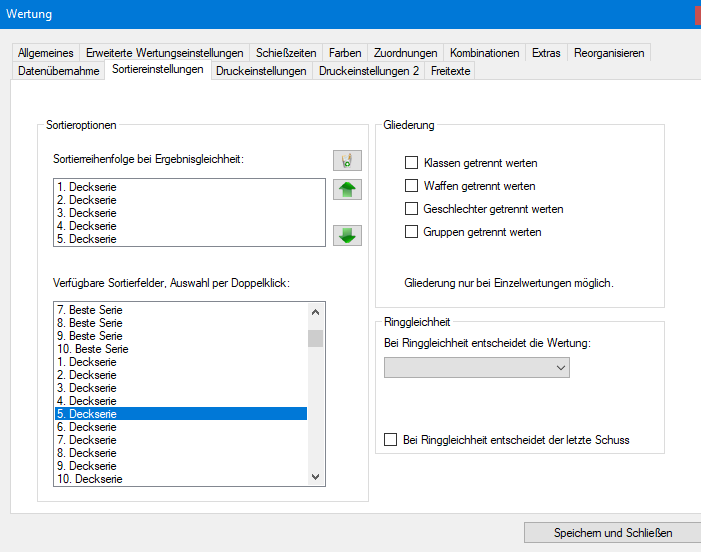Enable Bei Ringgleichheit entscheidet der letzte Schuss
701x552 pixels.
[x=391, y=440]
